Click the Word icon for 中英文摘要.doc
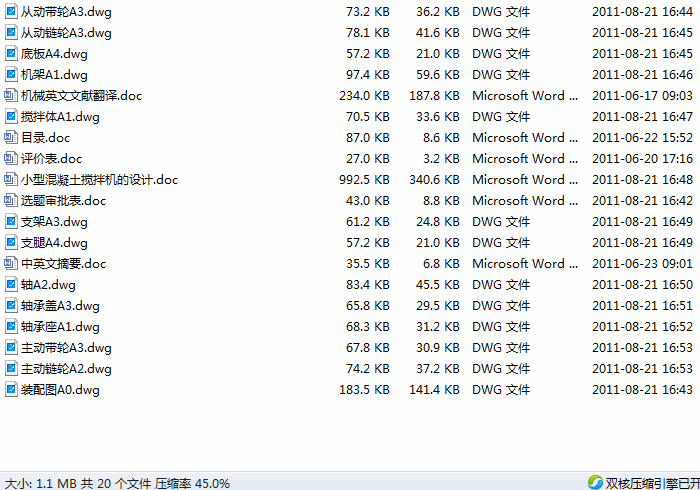Screen dimensions: 700x490 pyautogui.click(x=11, y=263)
